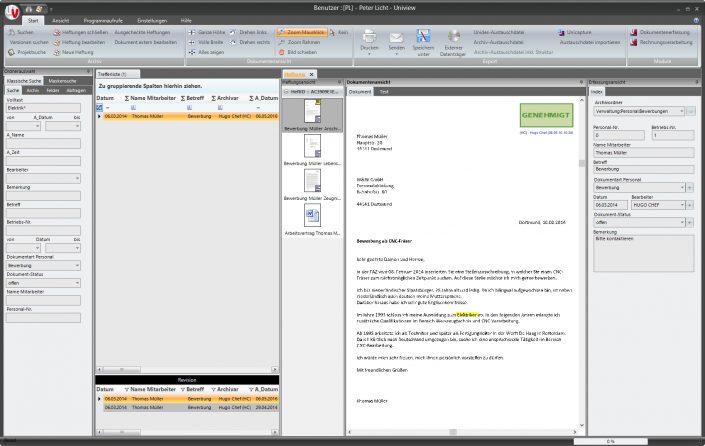705x446 pixels.
Task: Switch to the Ansicht ribbon tab
Action: pyautogui.click(x=61, y=21)
